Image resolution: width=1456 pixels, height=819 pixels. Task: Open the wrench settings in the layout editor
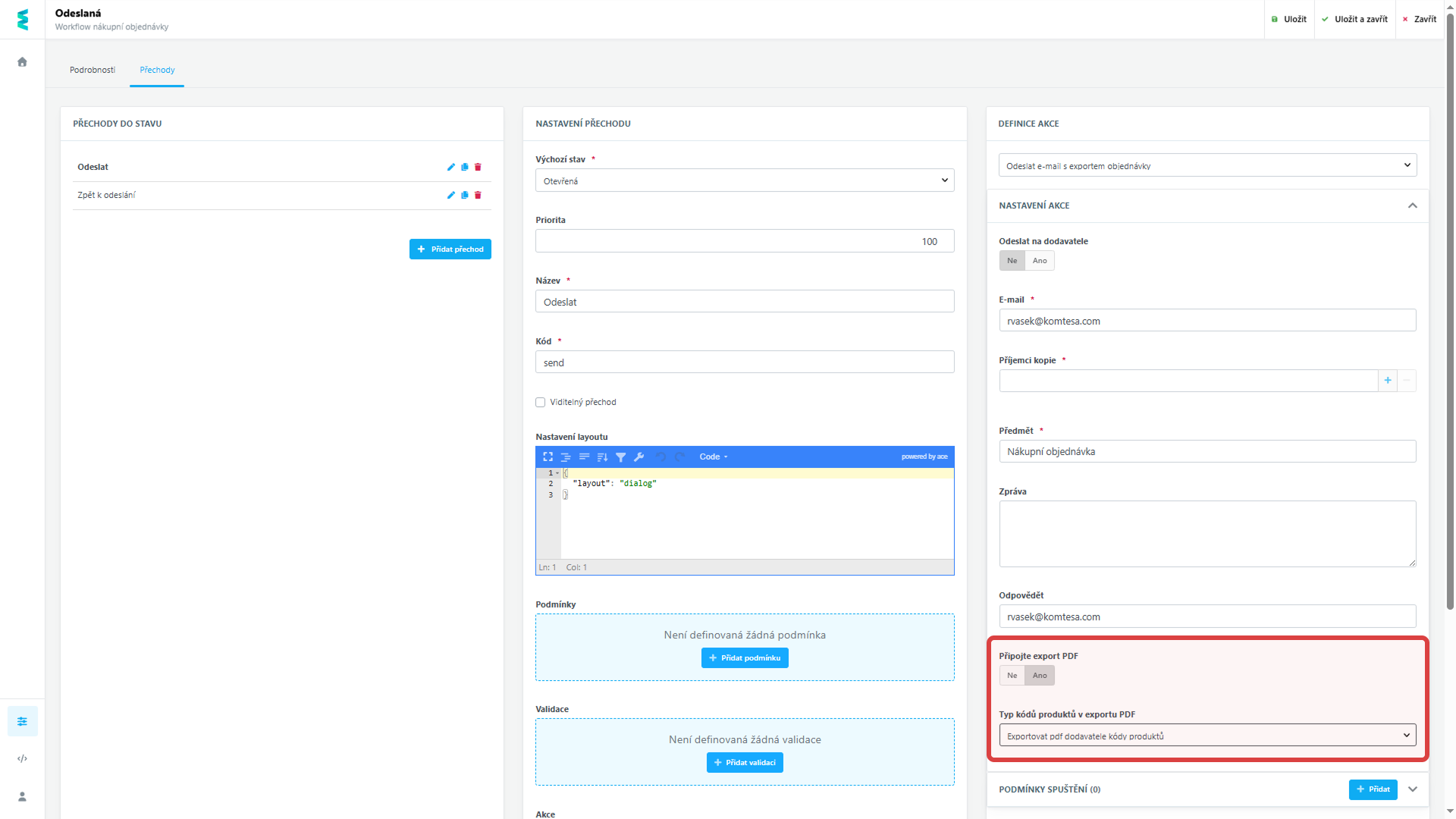point(639,457)
